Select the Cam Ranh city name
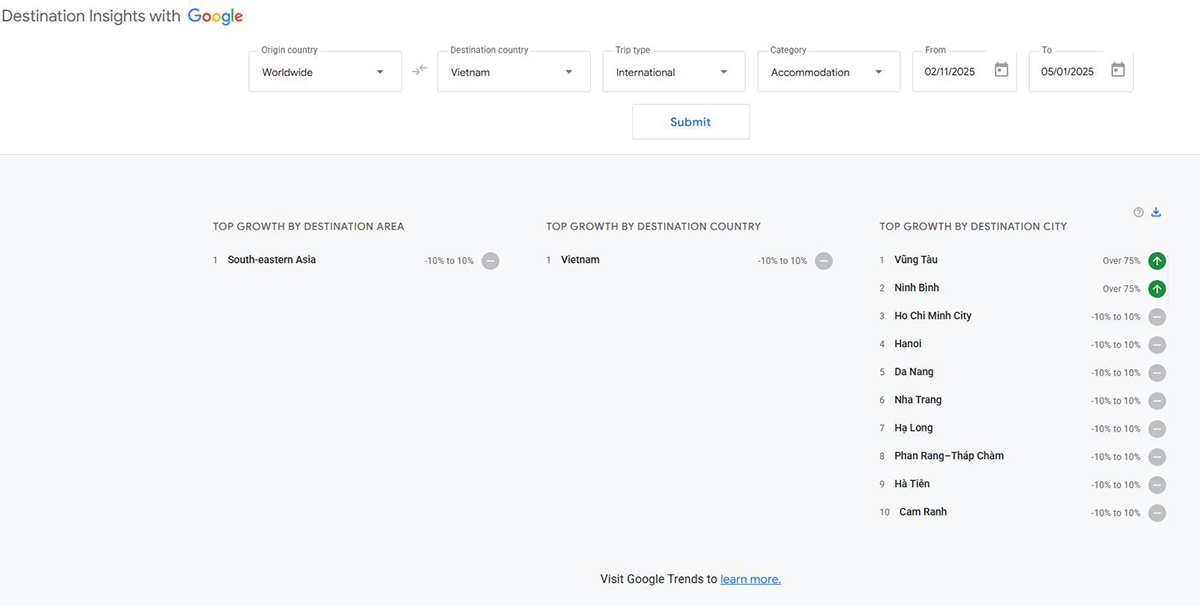Image resolution: width=1200 pixels, height=606 pixels. click(923, 512)
